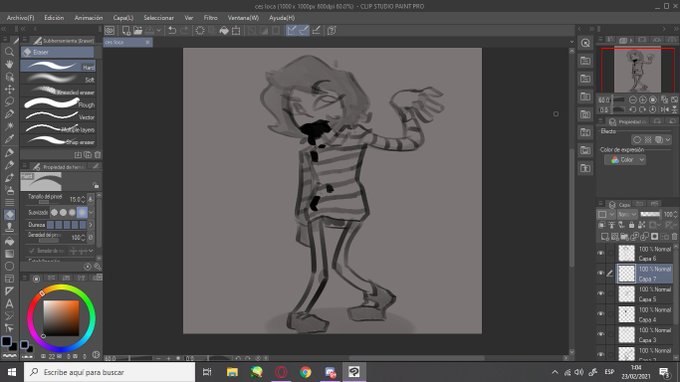Open Capa menu
Image resolution: width=680 pixels, height=382 pixels.
pyautogui.click(x=123, y=18)
